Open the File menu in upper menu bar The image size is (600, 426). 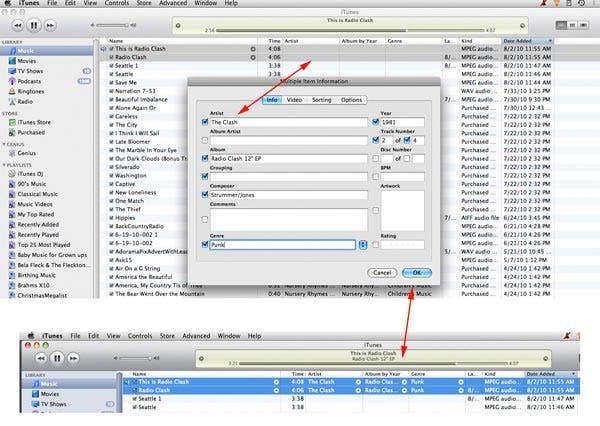click(52, 3)
